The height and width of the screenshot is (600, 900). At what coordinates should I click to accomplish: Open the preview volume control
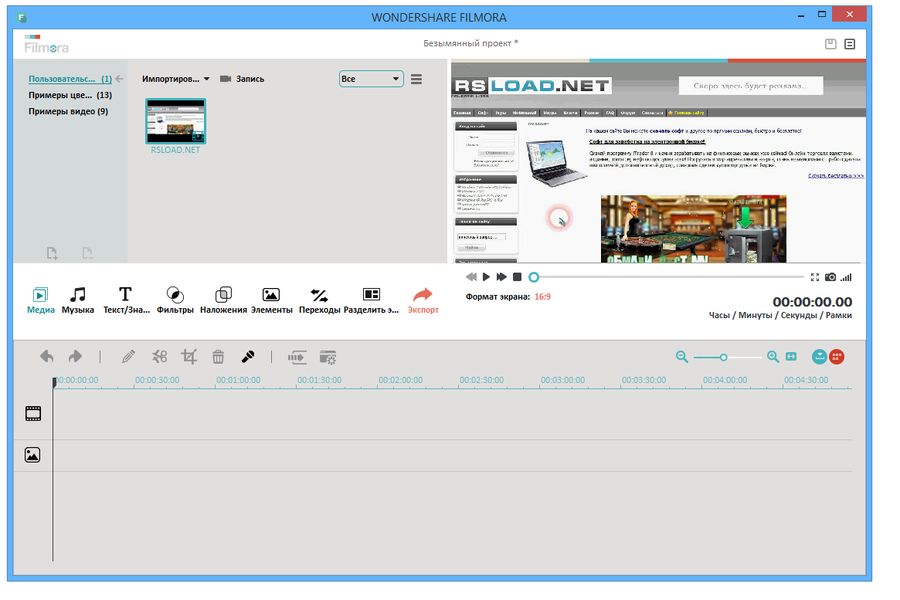click(846, 277)
